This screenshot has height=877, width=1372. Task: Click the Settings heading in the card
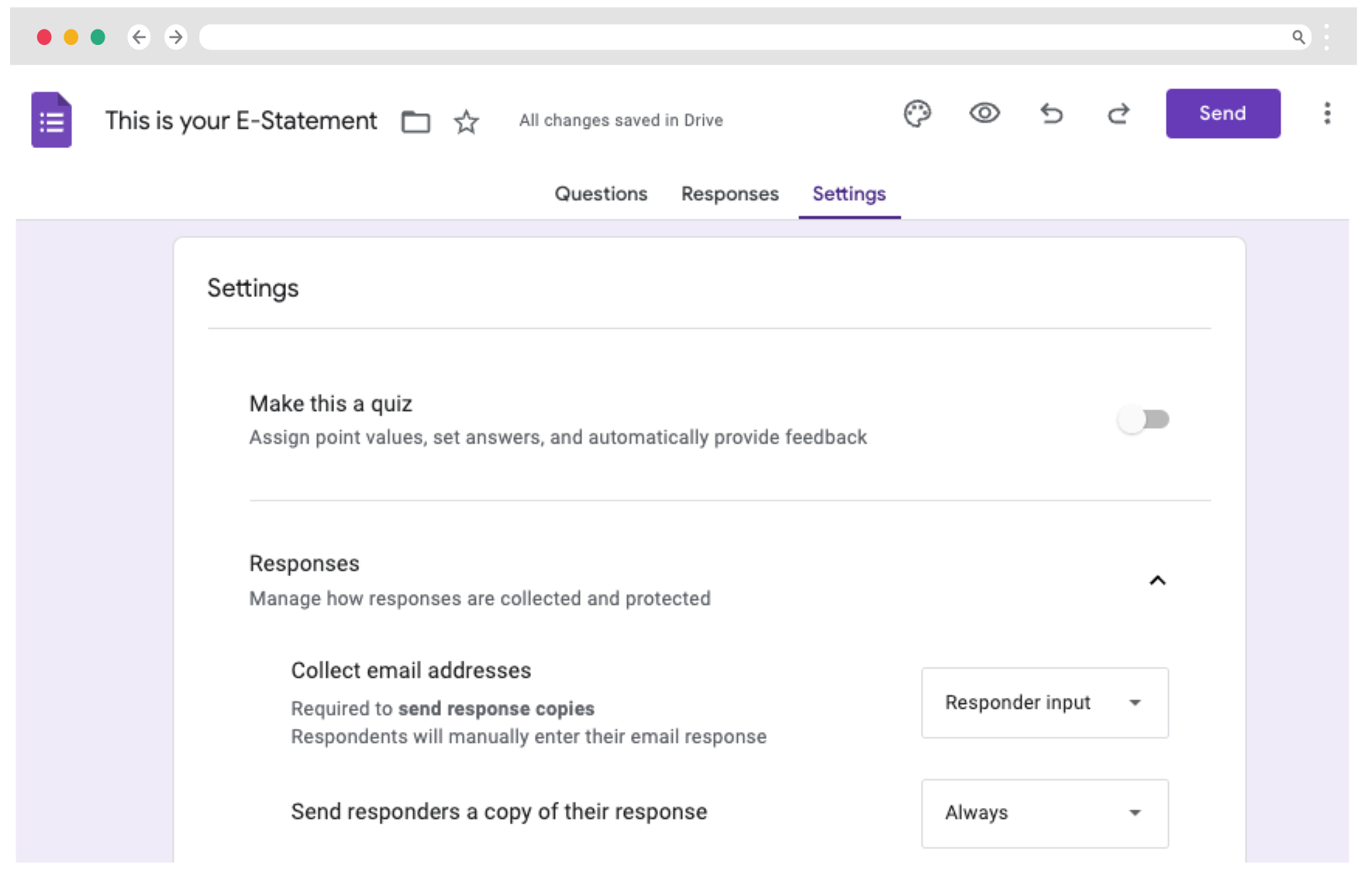point(253,288)
